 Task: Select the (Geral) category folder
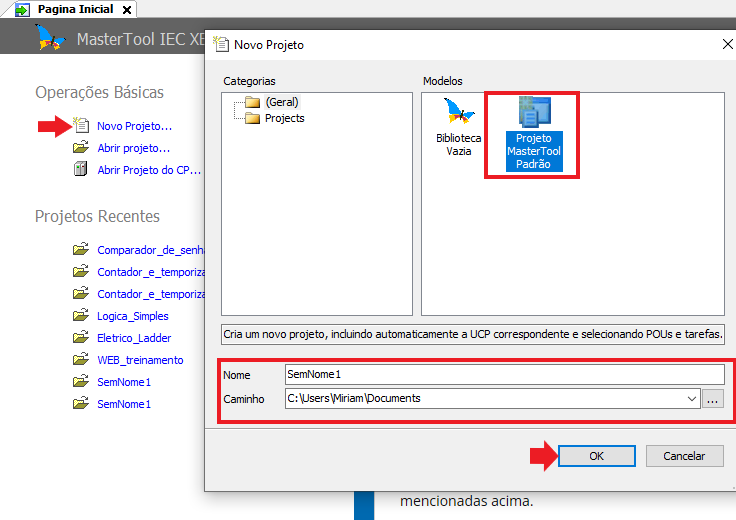(x=253, y=102)
